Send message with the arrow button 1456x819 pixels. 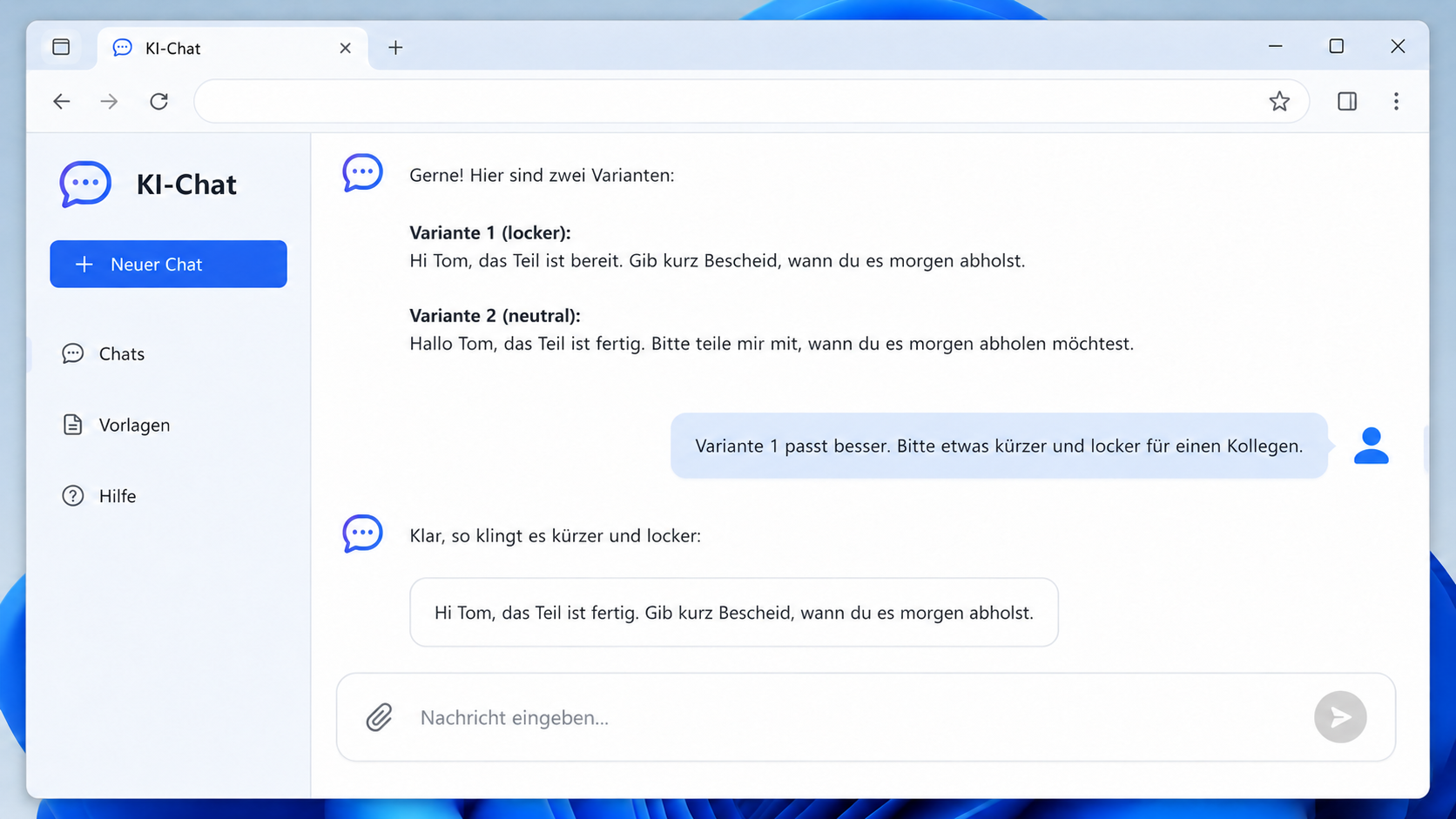coord(1340,717)
